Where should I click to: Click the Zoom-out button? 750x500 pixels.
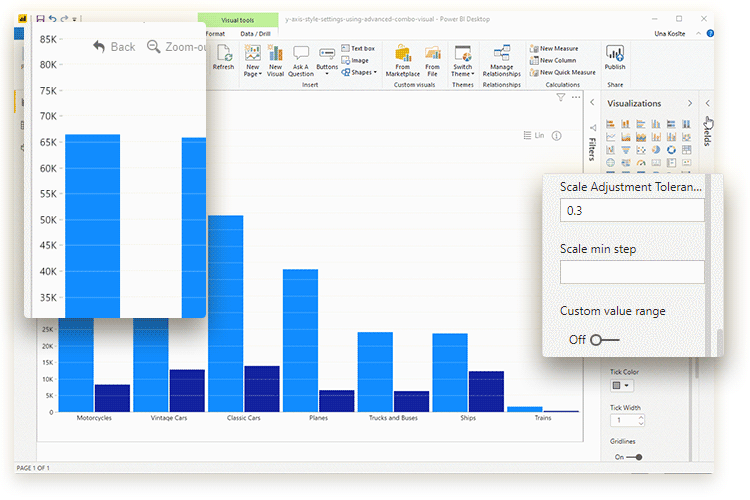click(176, 47)
